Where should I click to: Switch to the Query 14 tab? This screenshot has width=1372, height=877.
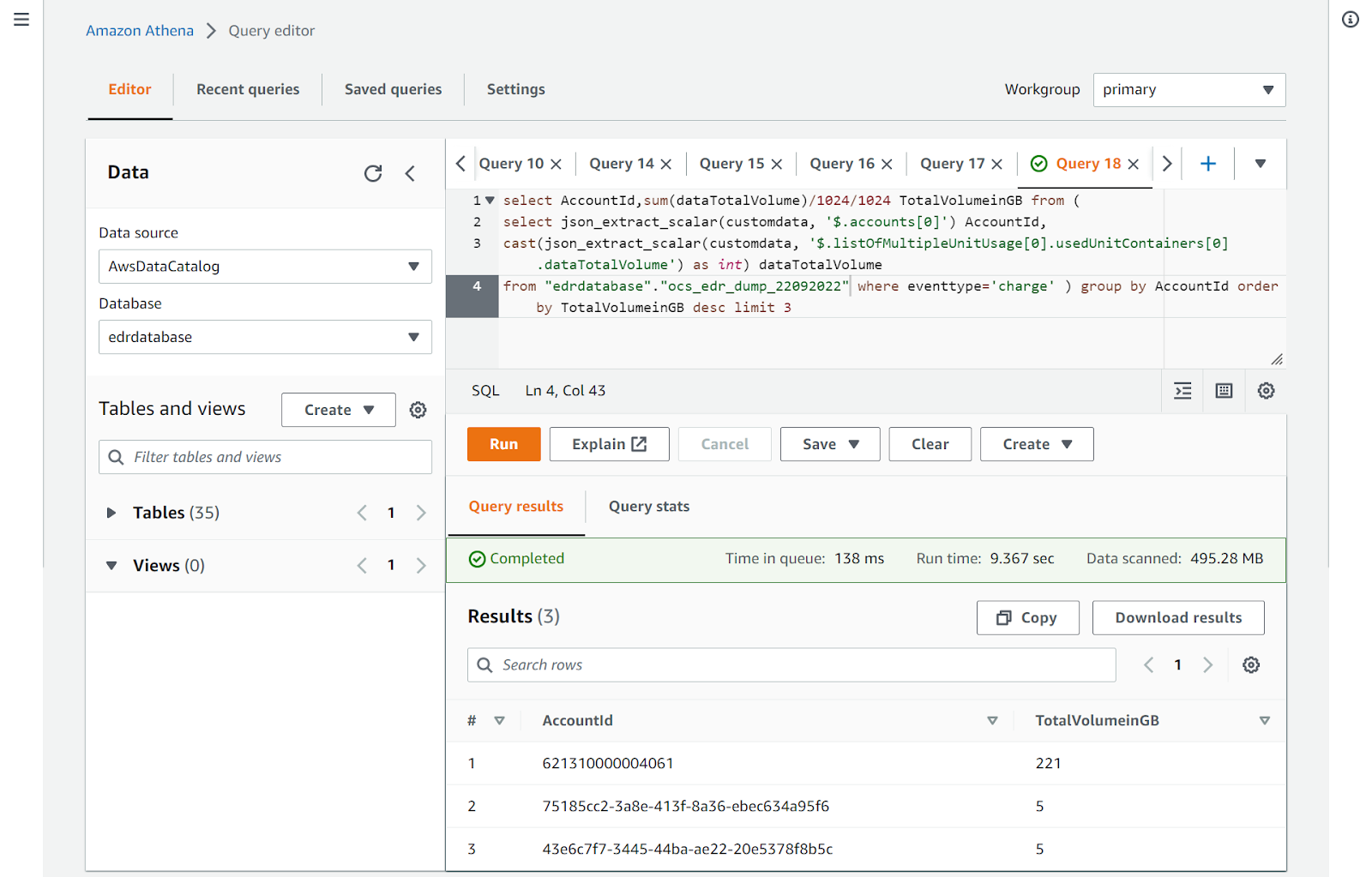622,164
